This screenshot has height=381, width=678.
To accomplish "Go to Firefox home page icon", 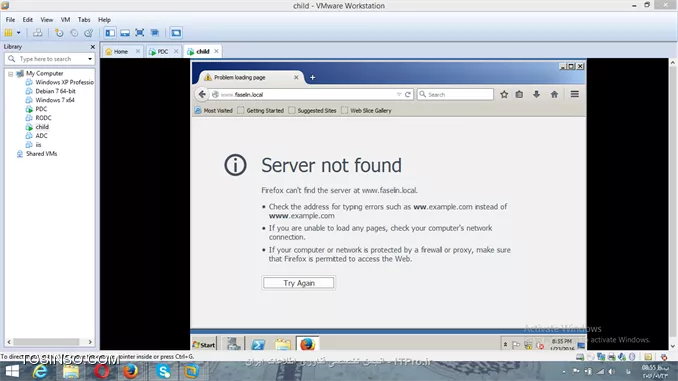I will (554, 94).
